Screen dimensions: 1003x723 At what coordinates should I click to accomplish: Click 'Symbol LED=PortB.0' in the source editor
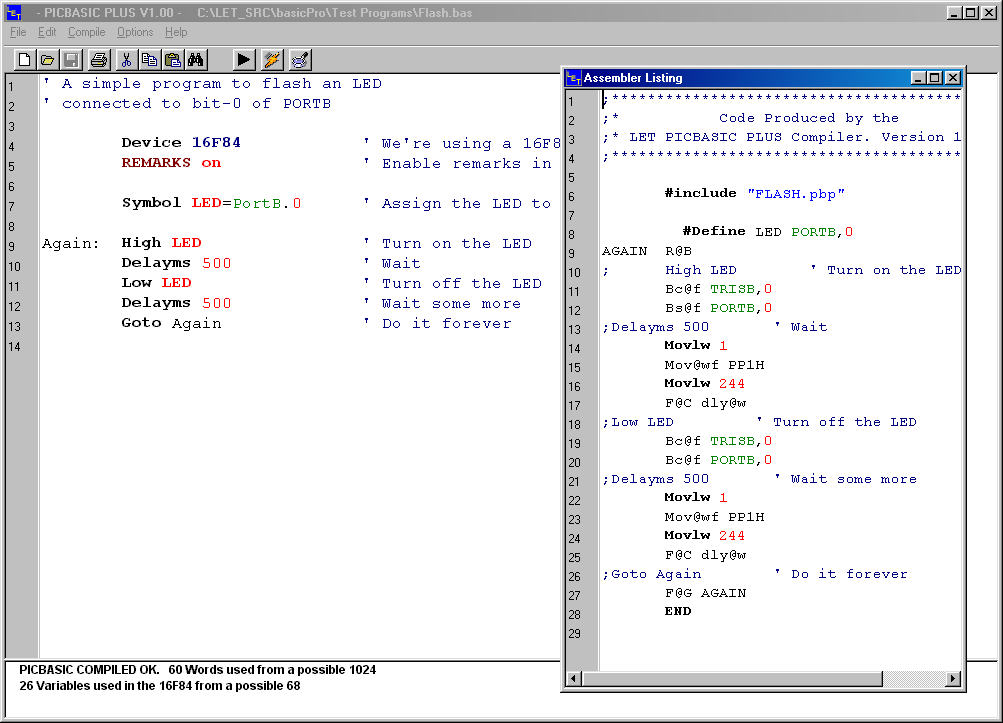211,203
